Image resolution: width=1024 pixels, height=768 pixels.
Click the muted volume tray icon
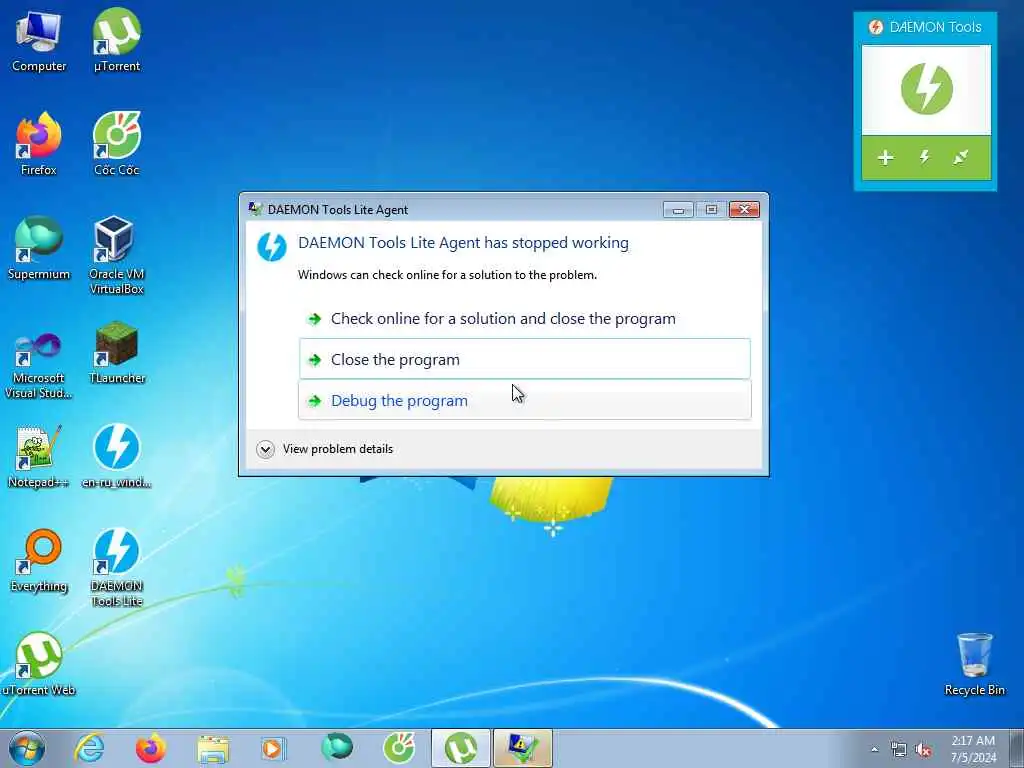pyautogui.click(x=923, y=750)
